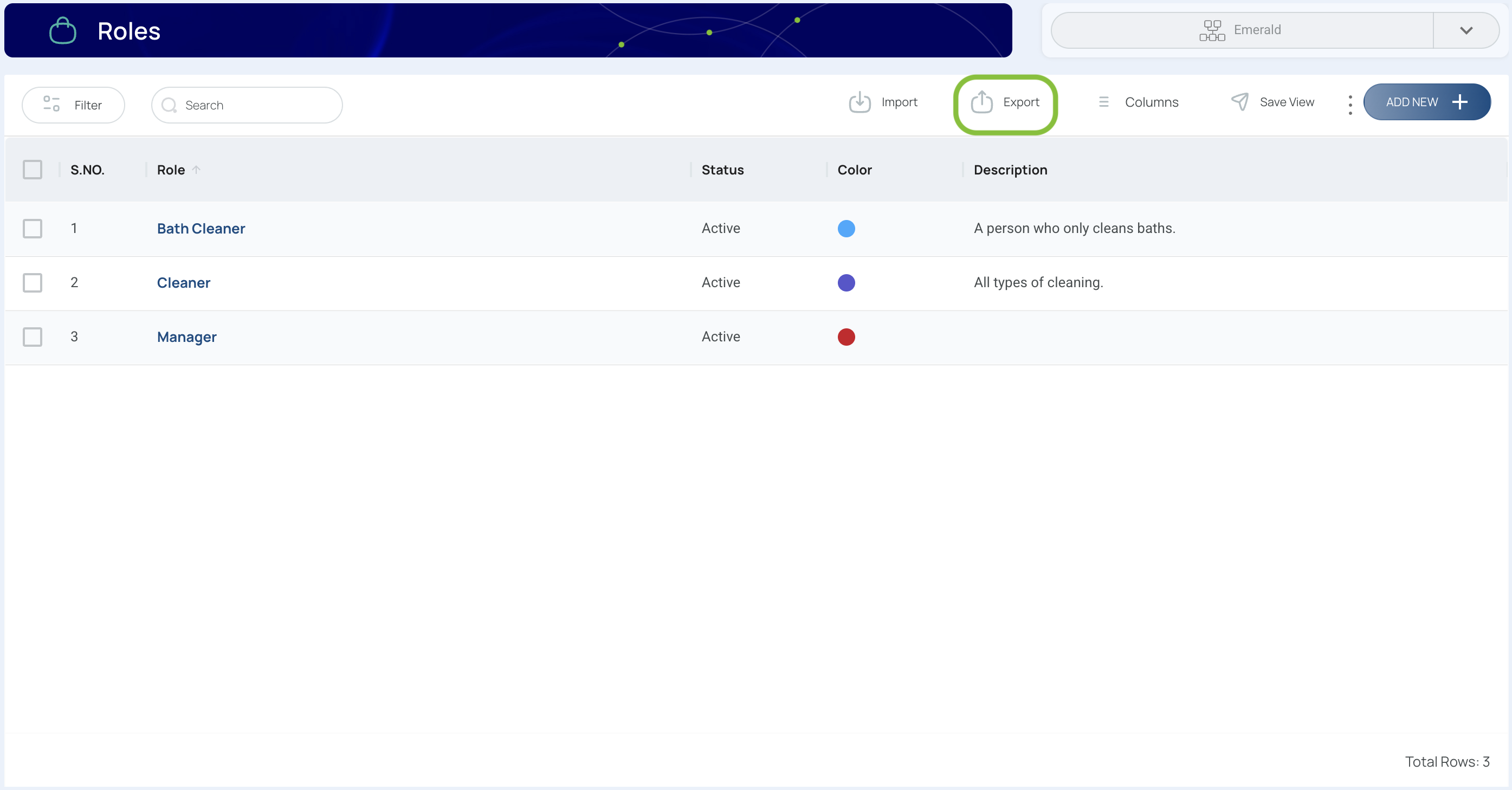
Task: Click serial number 2 cell
Action: [x=74, y=282]
